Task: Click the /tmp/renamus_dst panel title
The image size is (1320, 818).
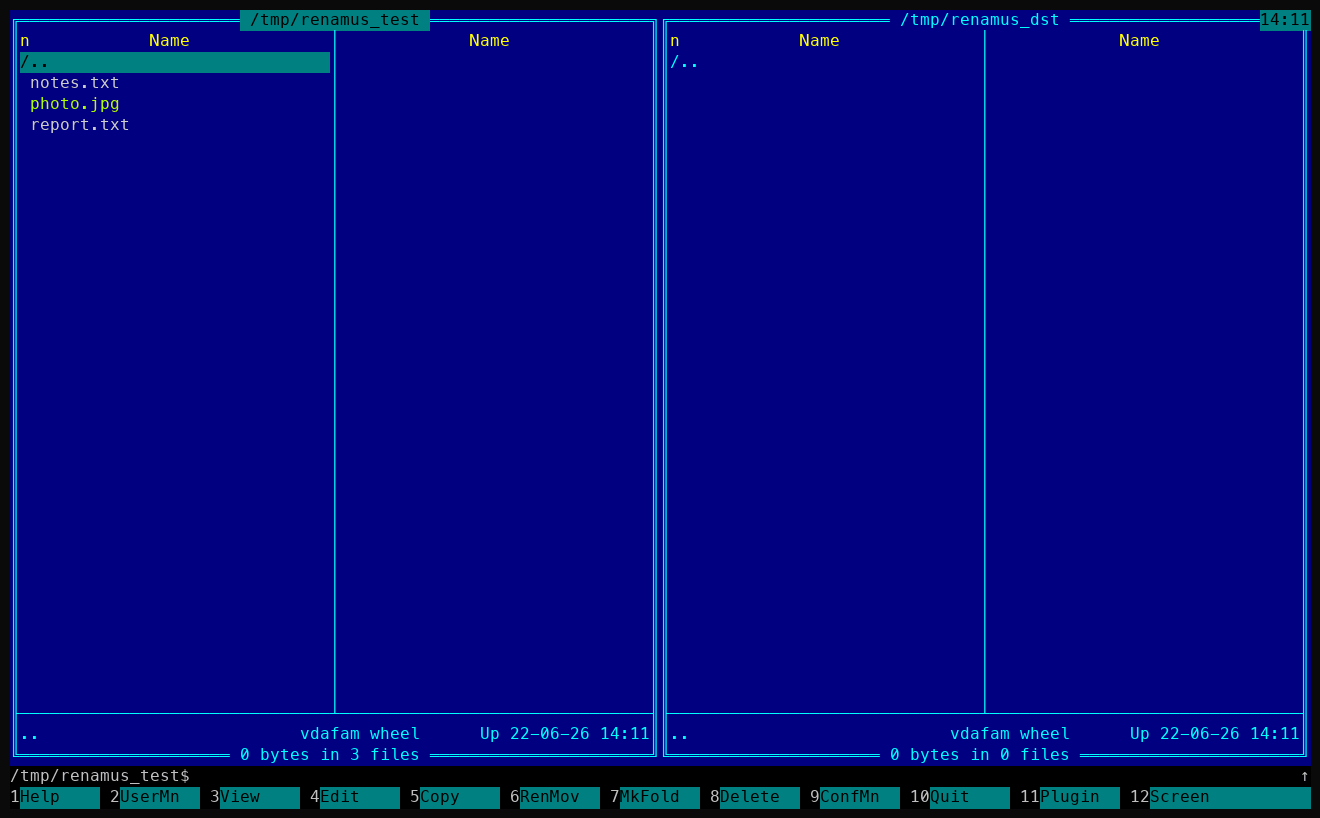Action: 980,20
